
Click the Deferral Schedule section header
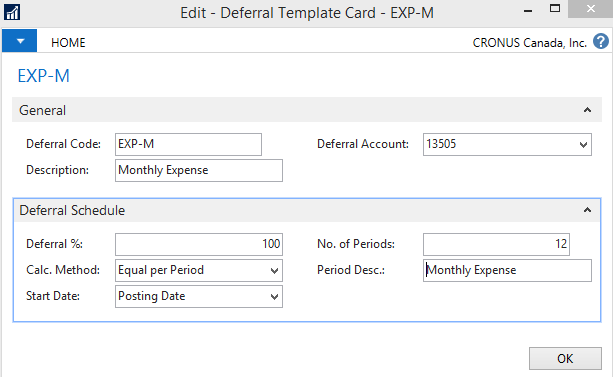(307, 210)
